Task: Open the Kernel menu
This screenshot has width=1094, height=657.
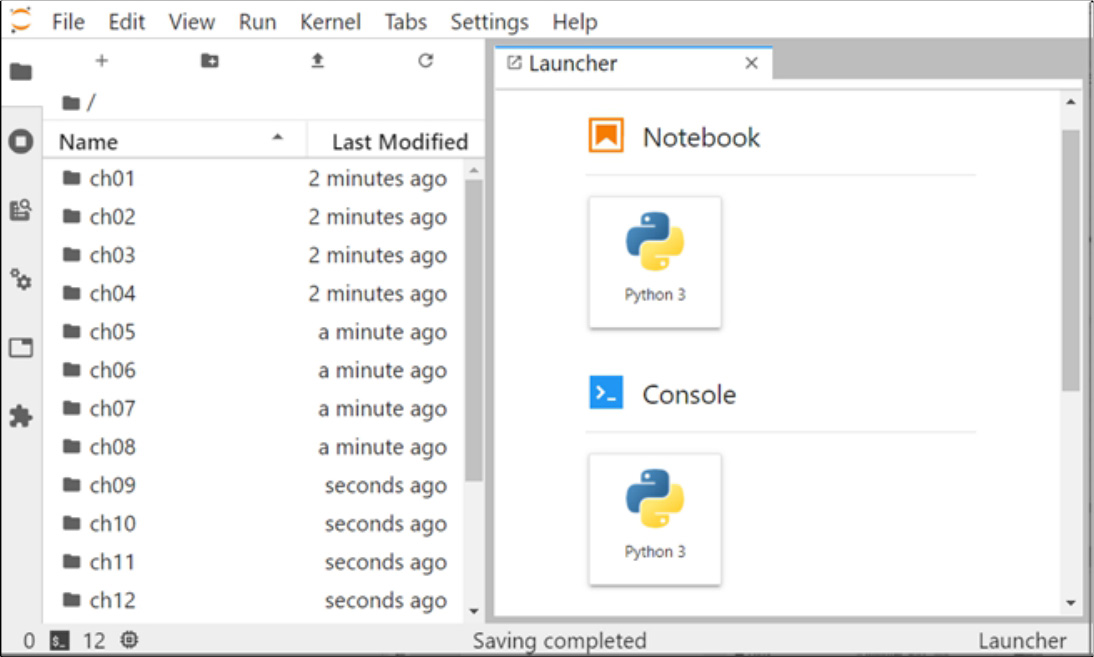Action: 331,22
